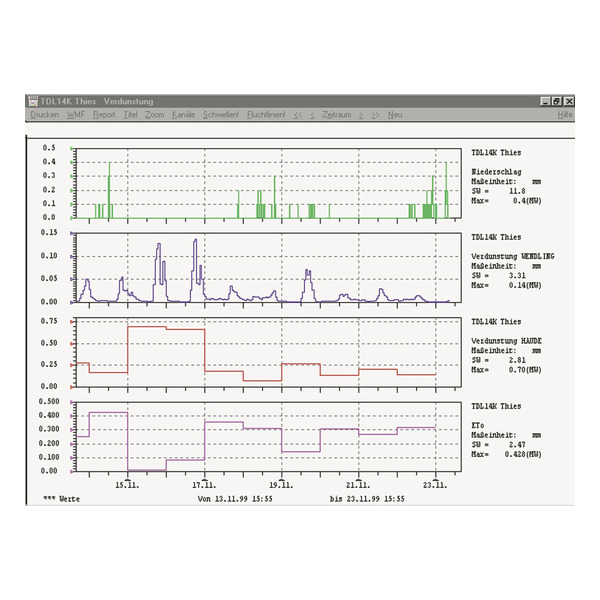Viewport: 600px width, 600px height.
Task: Step back one period with <
Action: pyautogui.click(x=313, y=115)
